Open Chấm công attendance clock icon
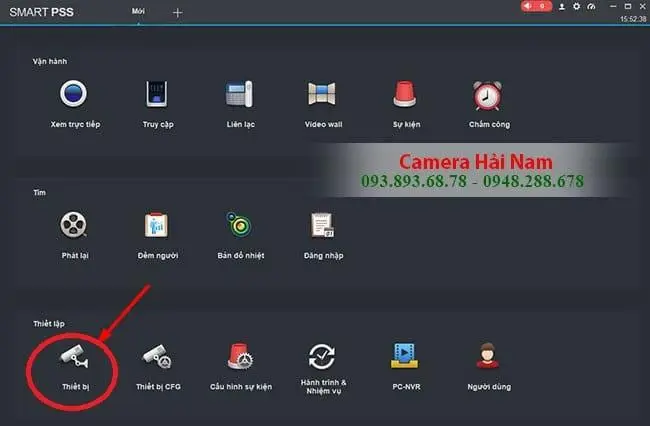650x426 pixels. [488, 96]
